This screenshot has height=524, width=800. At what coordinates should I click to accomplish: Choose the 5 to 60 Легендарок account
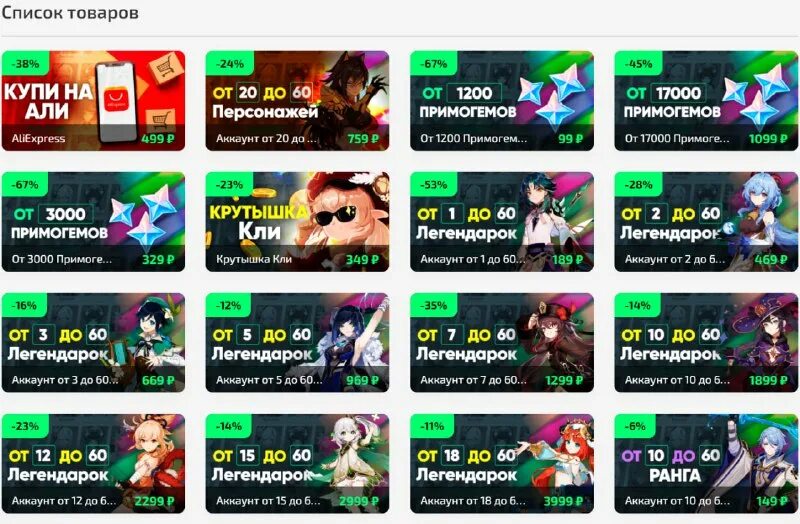pyautogui.click(x=297, y=342)
